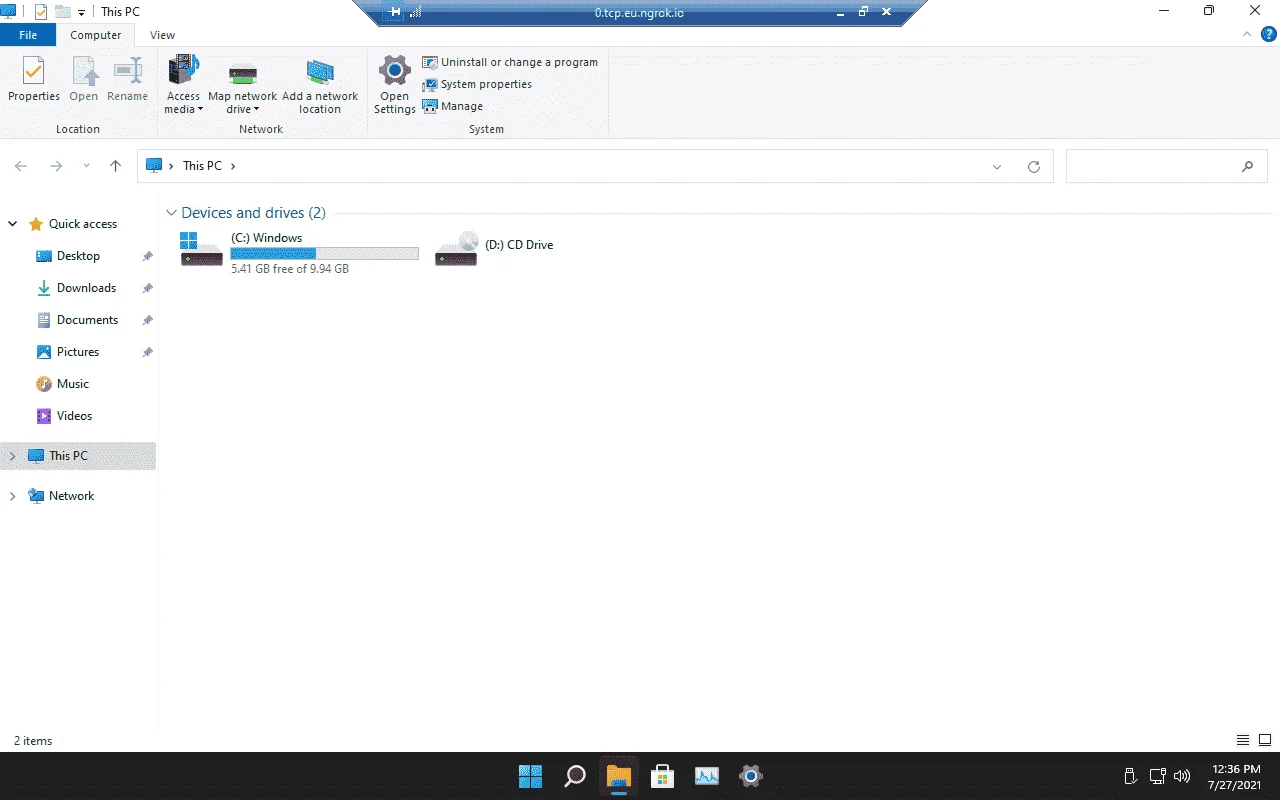Open Downloads in the navigation pane
The image size is (1280, 800).
click(x=86, y=288)
